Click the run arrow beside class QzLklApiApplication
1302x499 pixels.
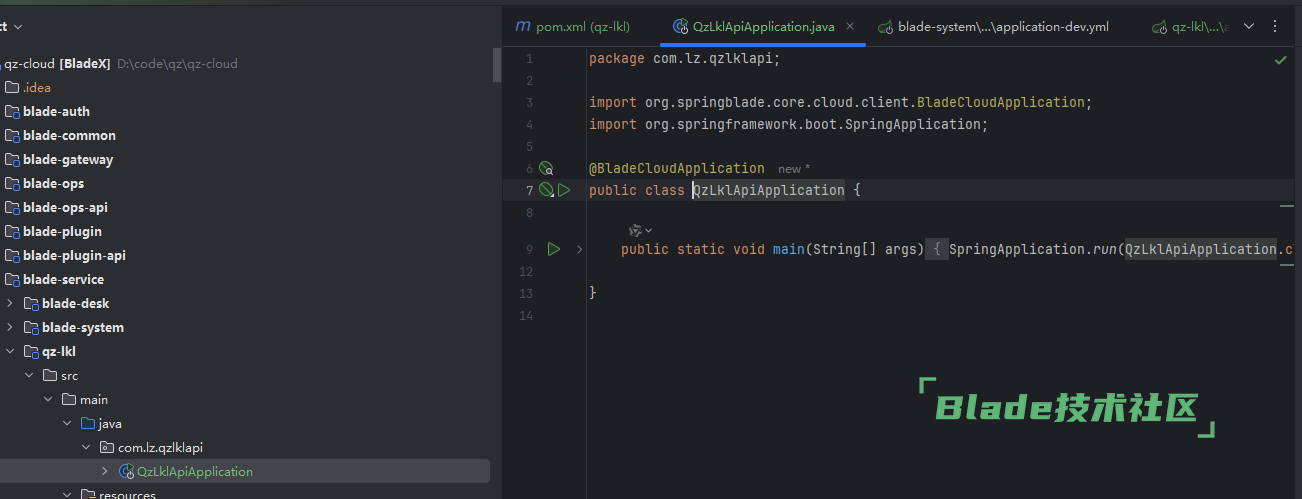(x=564, y=190)
